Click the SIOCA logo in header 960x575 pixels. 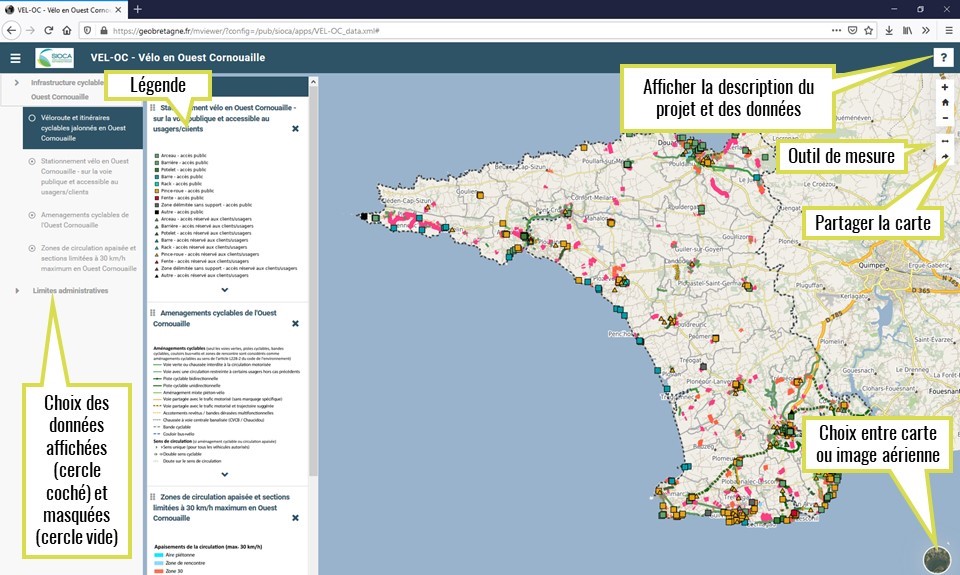(54, 58)
